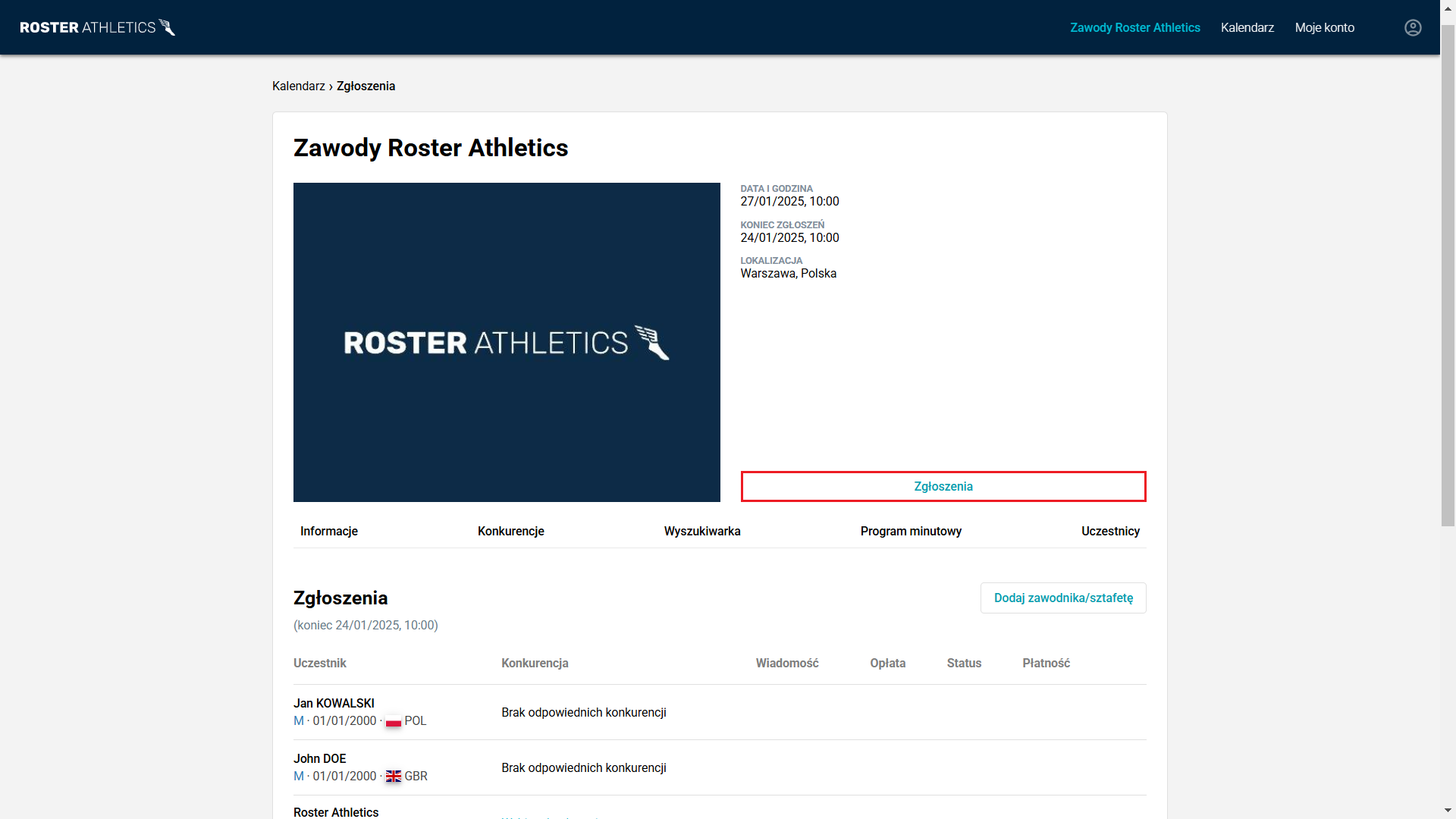Click the Roster Athletics event banner image

(507, 342)
